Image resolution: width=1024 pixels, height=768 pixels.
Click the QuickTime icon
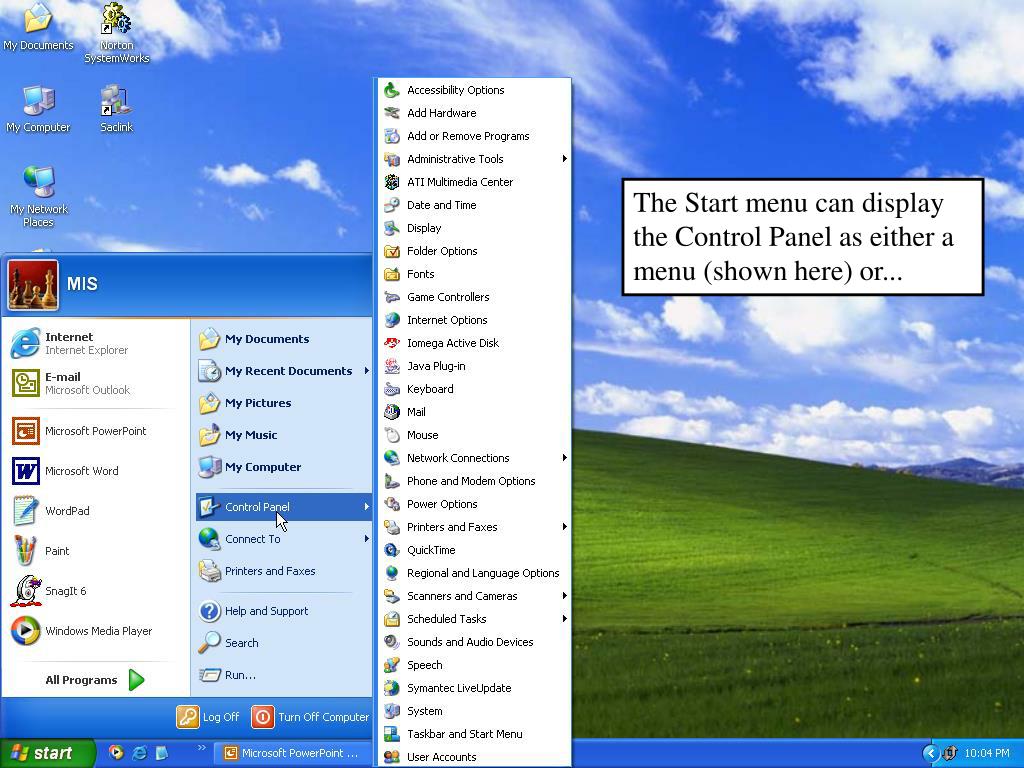392,550
